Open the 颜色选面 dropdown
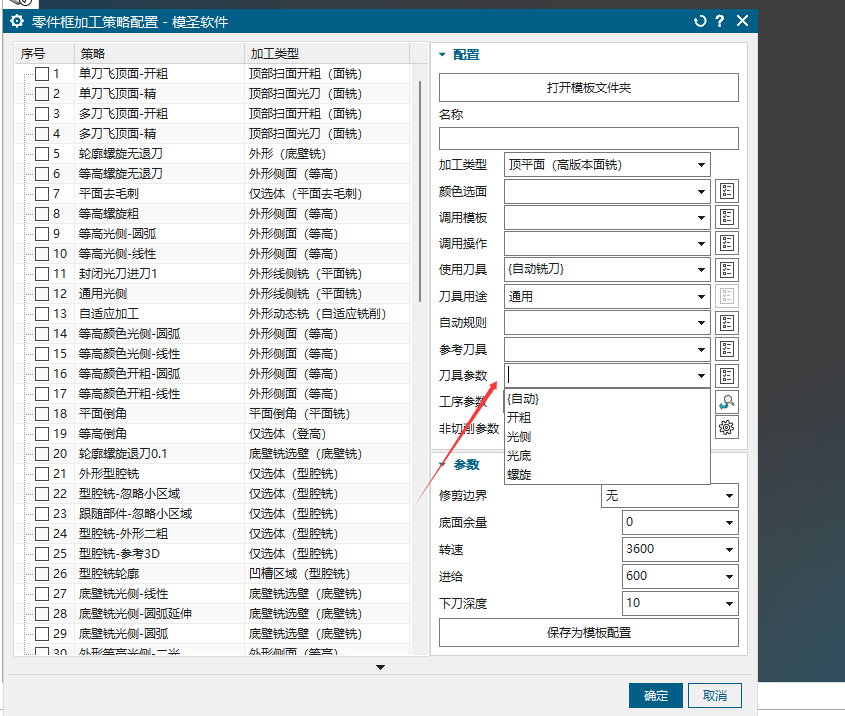Image resolution: width=845 pixels, height=716 pixels. tap(607, 191)
